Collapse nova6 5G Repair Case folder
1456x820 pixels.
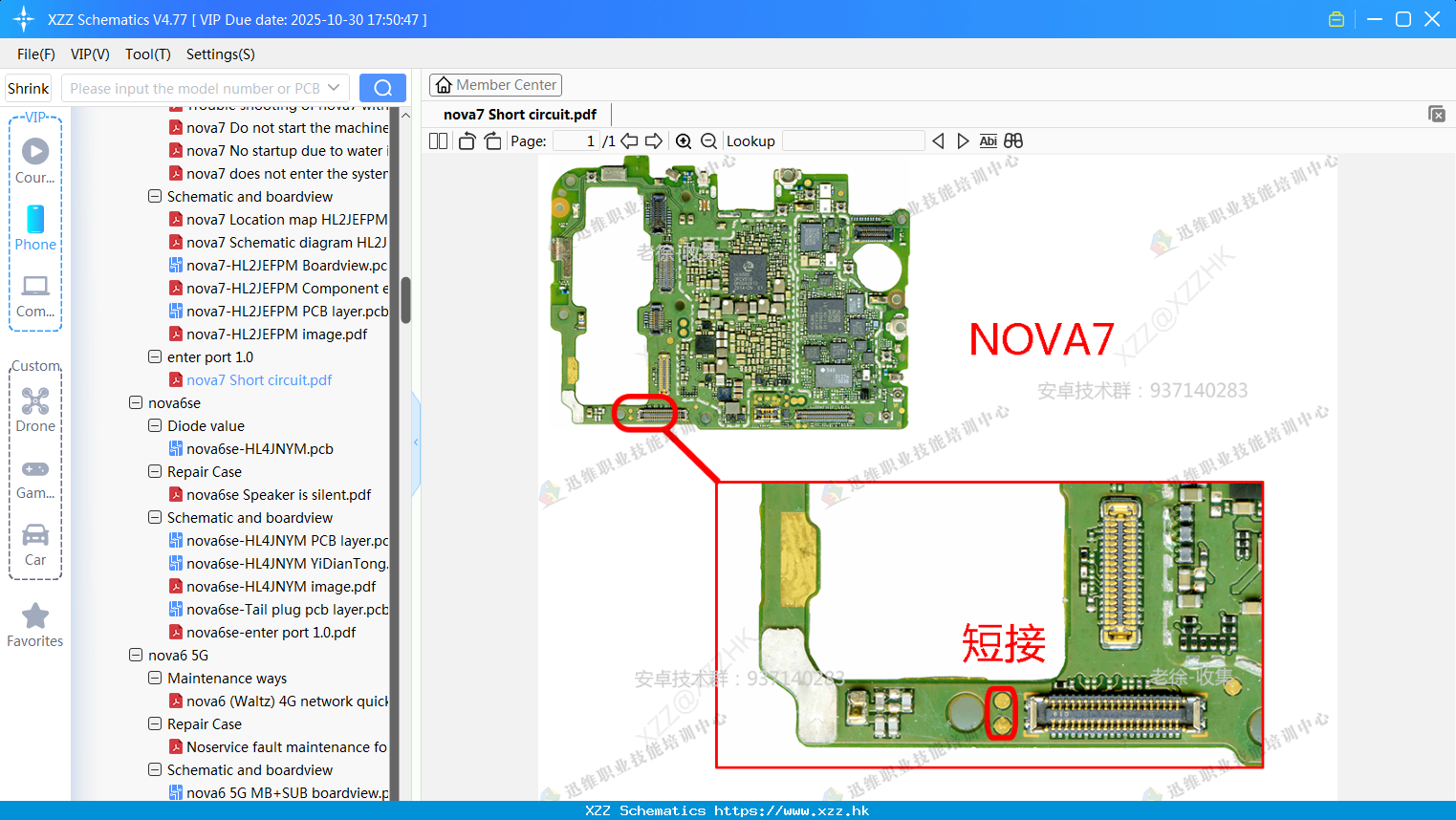[155, 723]
